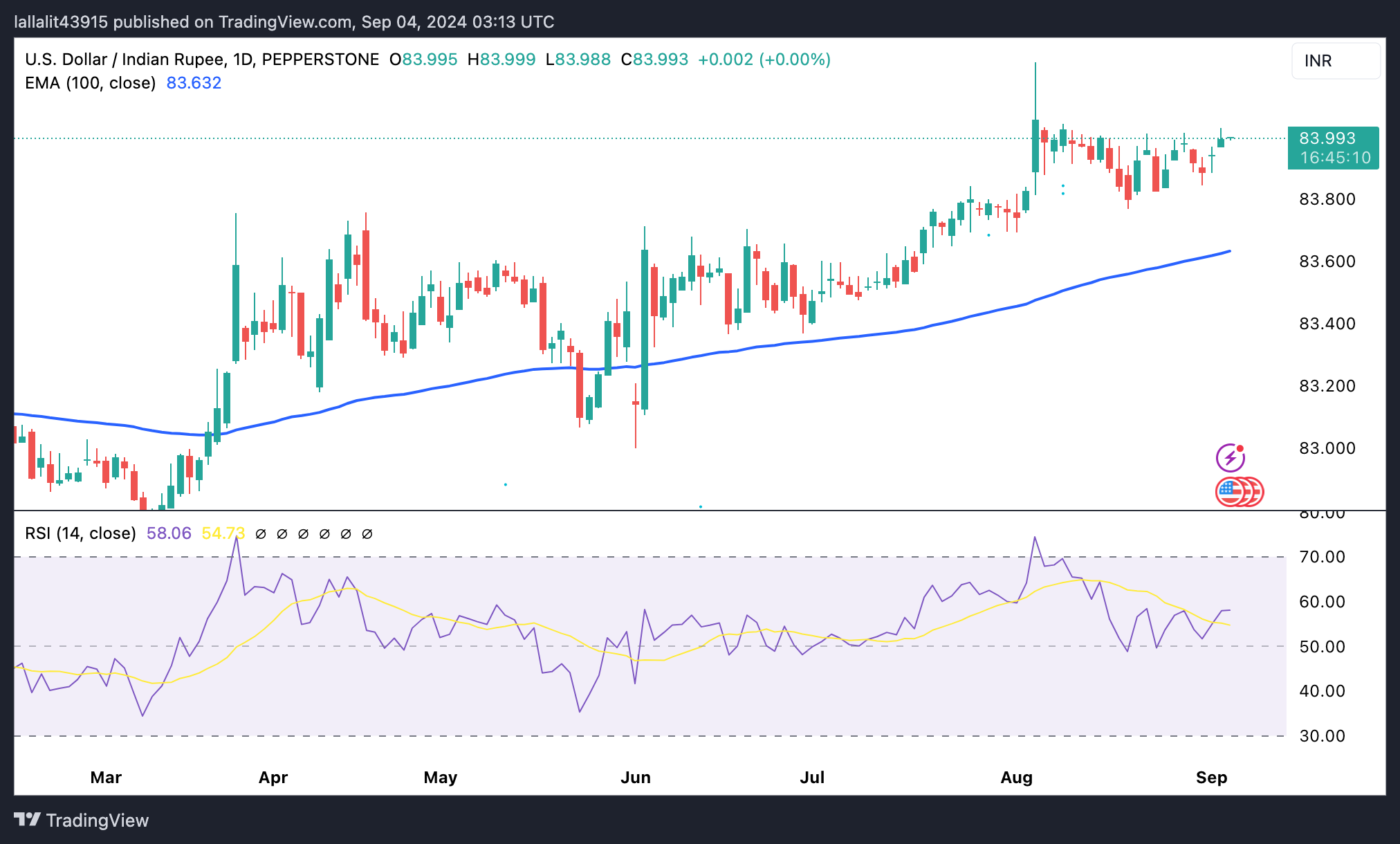Click the 70.00 RSI overbought level label
This screenshot has width=1400, height=844.
coord(1322,557)
